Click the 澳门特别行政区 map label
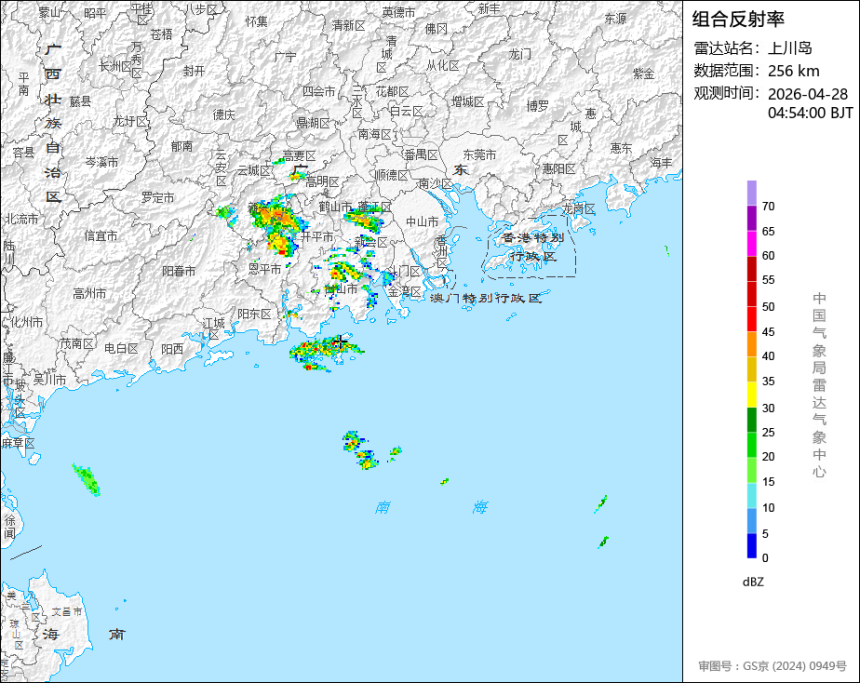860x683 pixels. click(486, 298)
